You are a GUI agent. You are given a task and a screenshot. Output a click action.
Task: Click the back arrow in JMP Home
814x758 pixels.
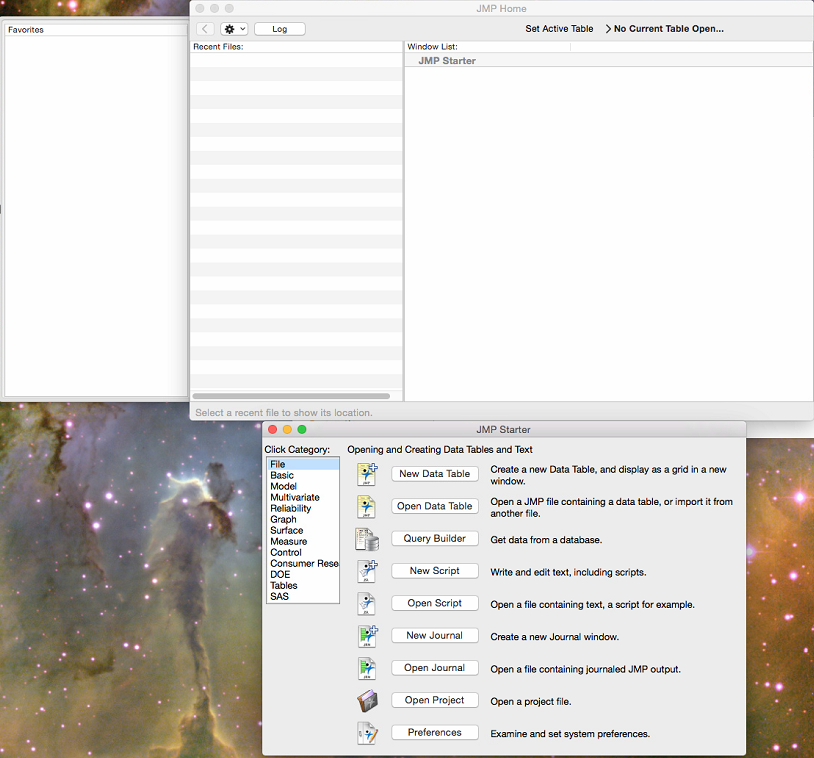tap(205, 29)
